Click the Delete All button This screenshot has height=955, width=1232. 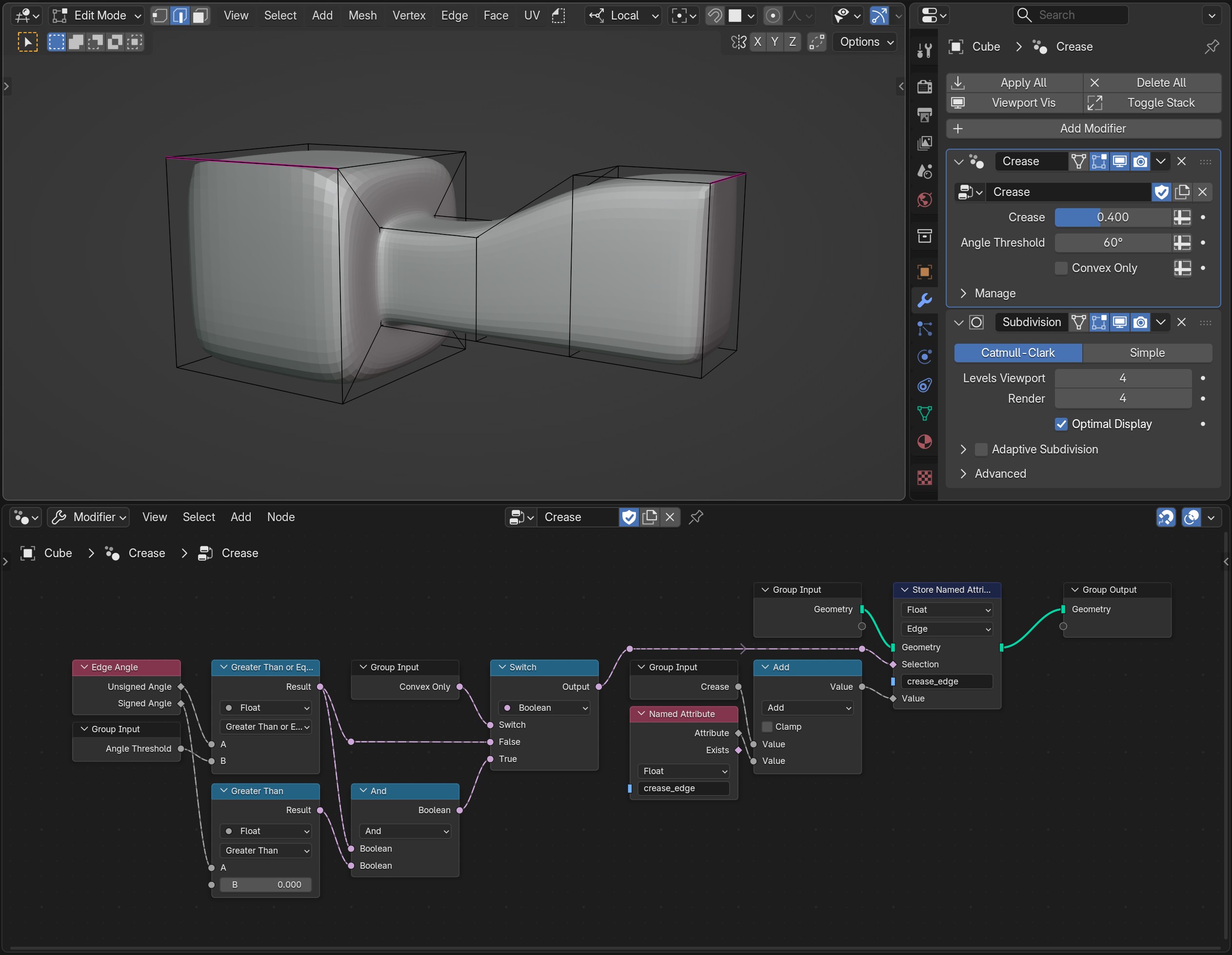1153,83
